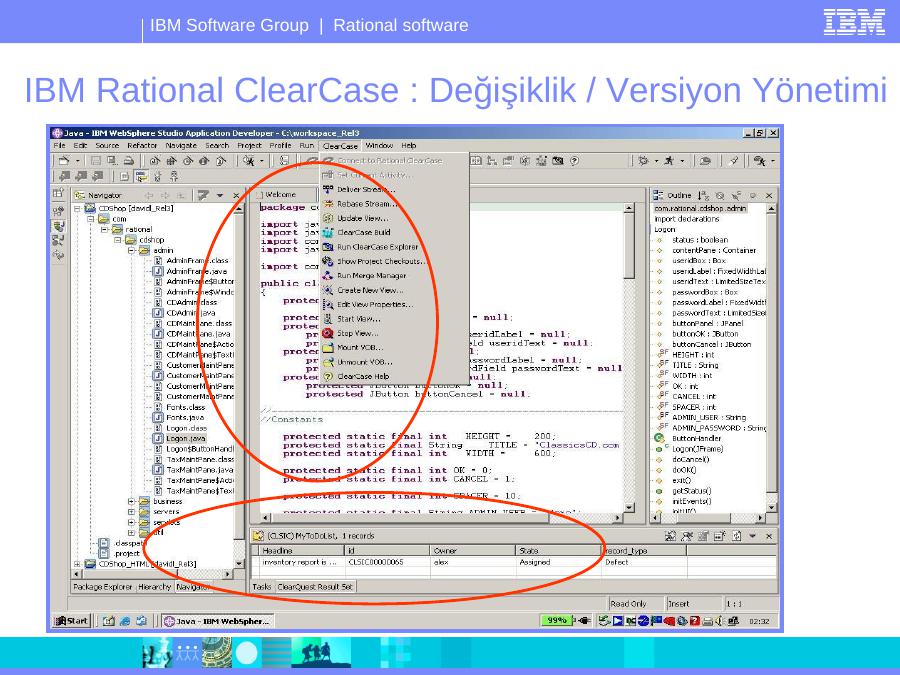Collapse the cdshop folder

[118, 240]
